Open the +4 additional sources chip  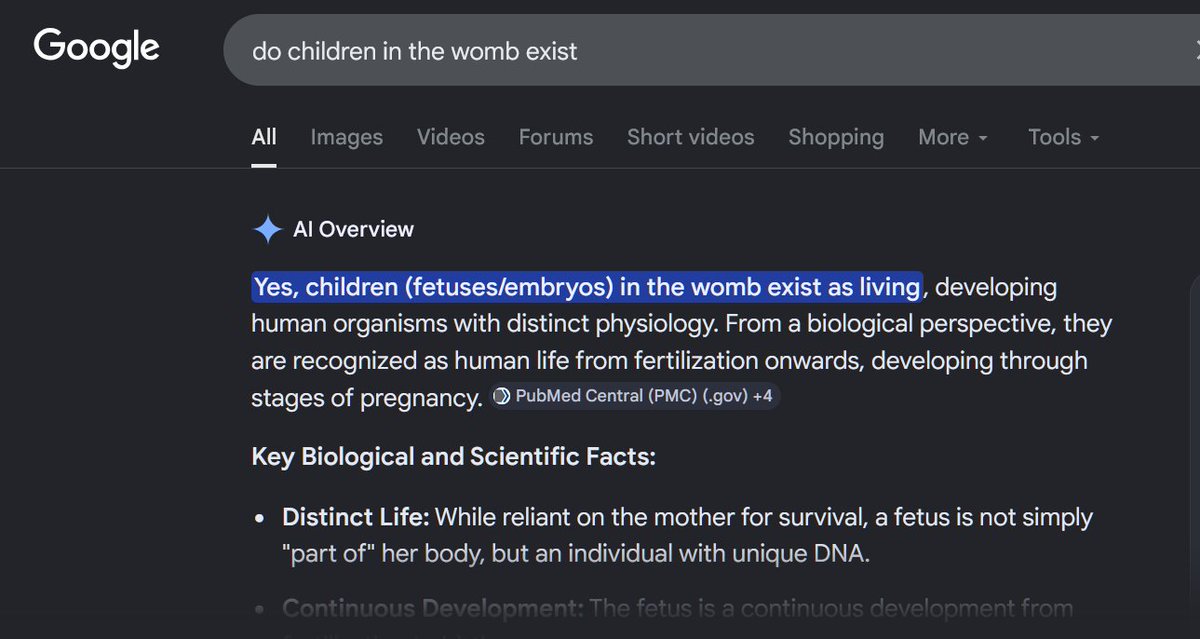(762, 396)
